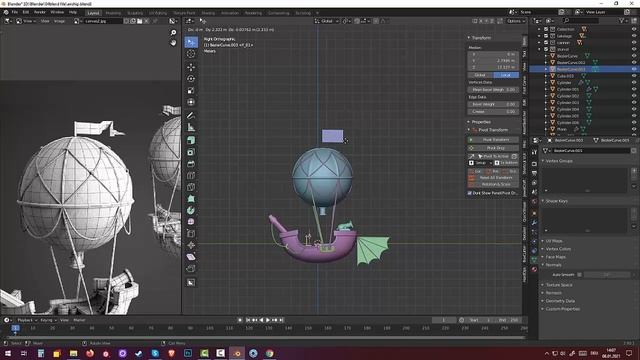Open the Window menu

click(57, 12)
